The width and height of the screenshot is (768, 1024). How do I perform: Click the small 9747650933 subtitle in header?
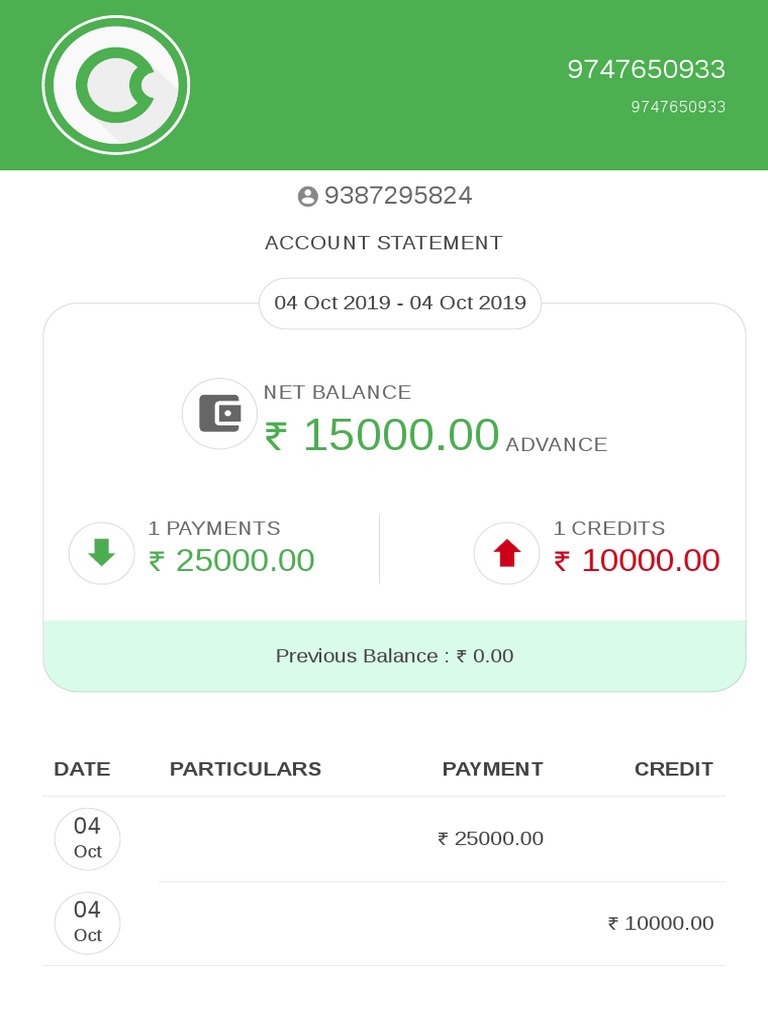click(678, 106)
